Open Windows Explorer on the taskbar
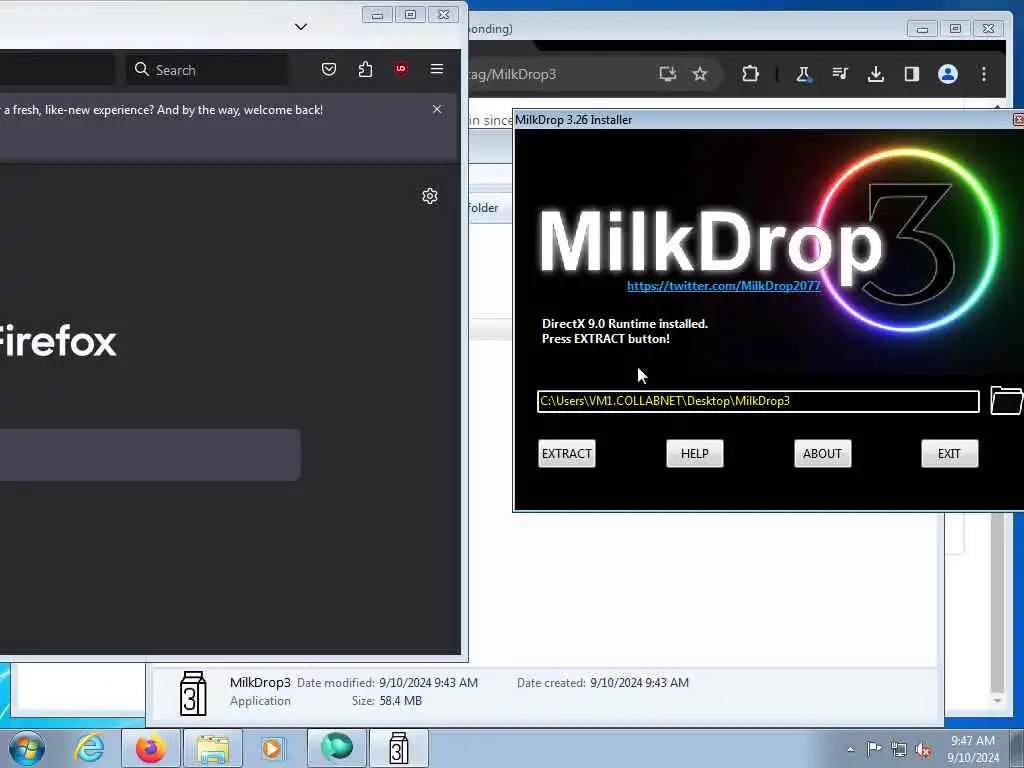The image size is (1024, 768). 213,748
